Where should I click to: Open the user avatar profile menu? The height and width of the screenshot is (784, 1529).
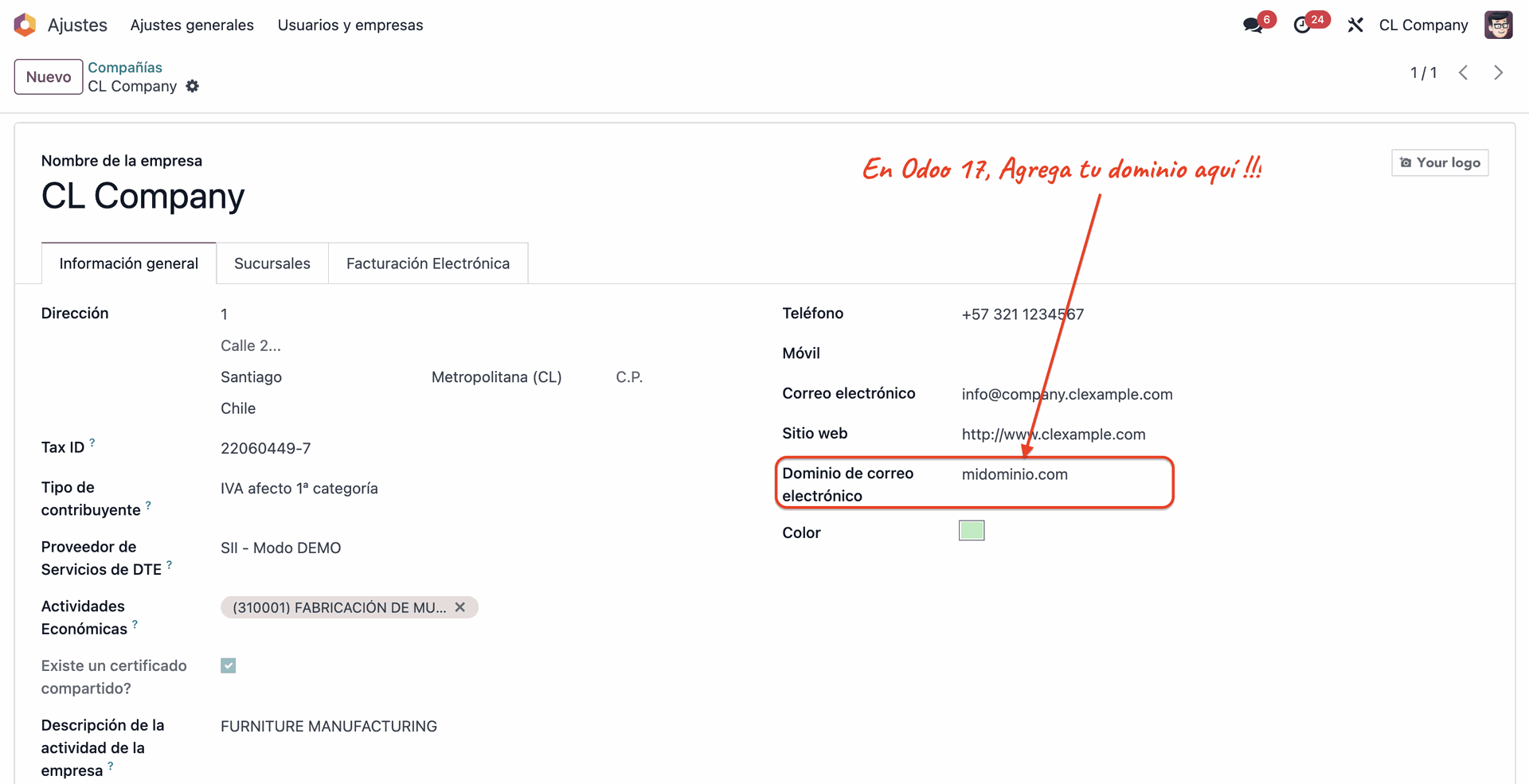1499,25
